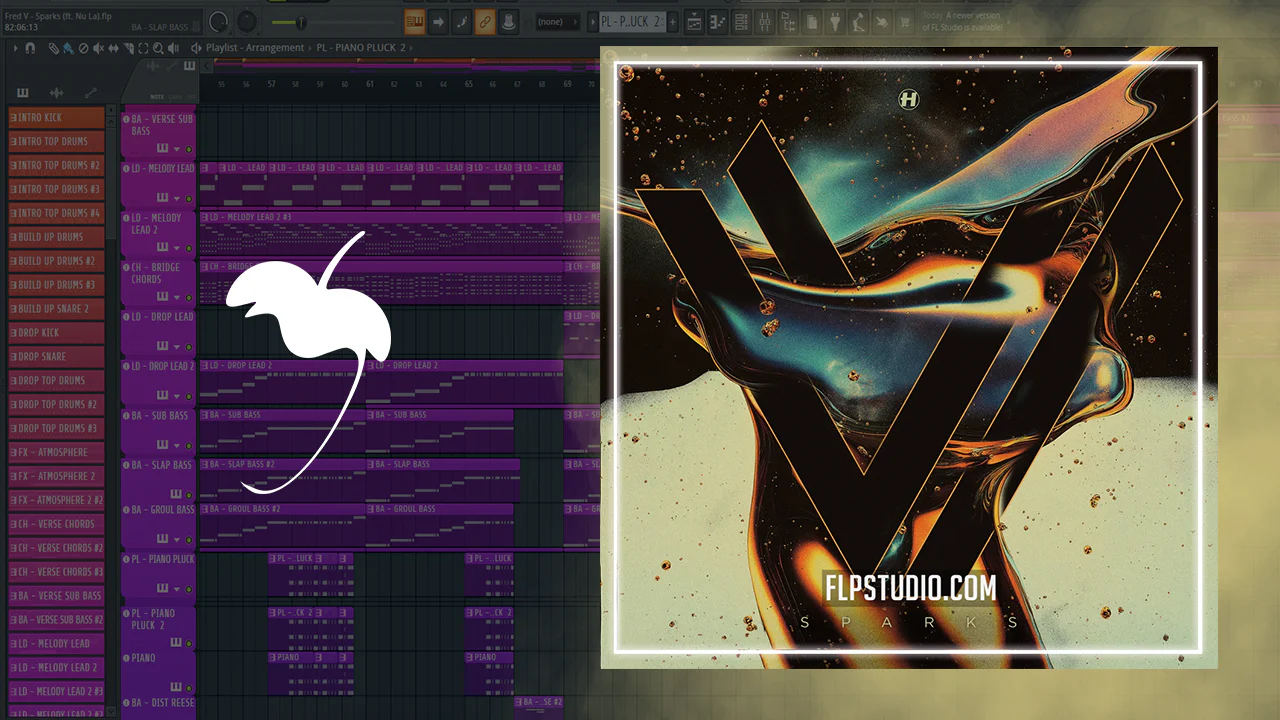Open the Piano roll from toolbar
Image resolution: width=1280 pixels, height=720 pixels.
pos(719,22)
